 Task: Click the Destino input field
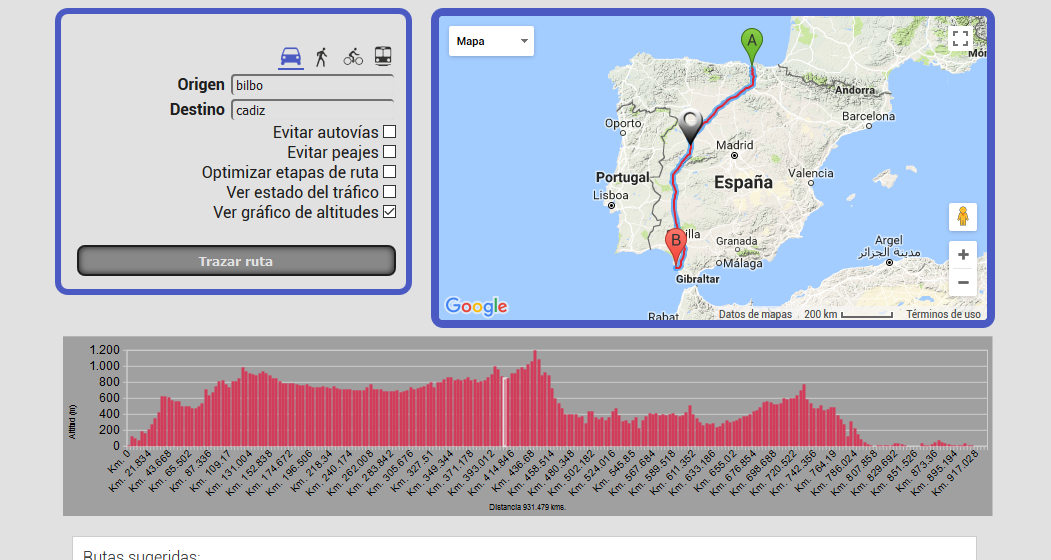click(312, 110)
